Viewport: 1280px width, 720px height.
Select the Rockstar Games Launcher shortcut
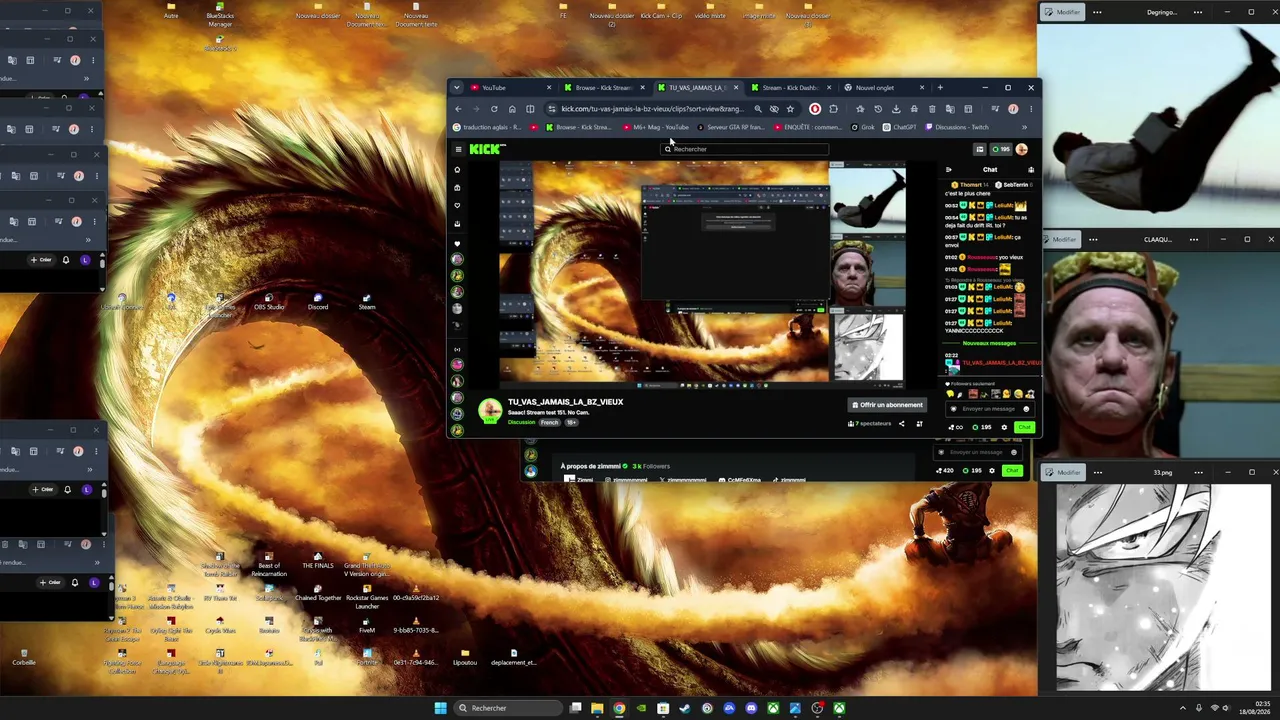click(x=367, y=598)
